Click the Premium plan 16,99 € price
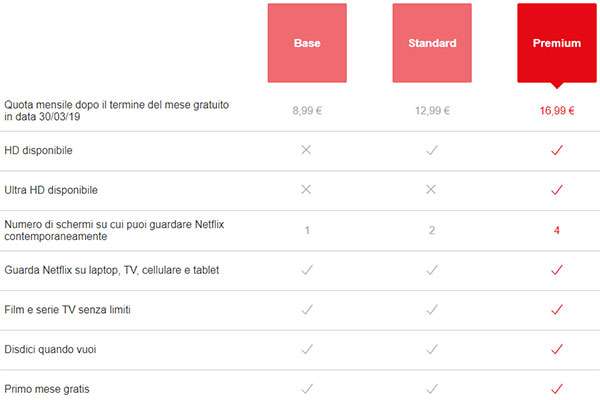The height and width of the screenshot is (400, 600). point(557,110)
